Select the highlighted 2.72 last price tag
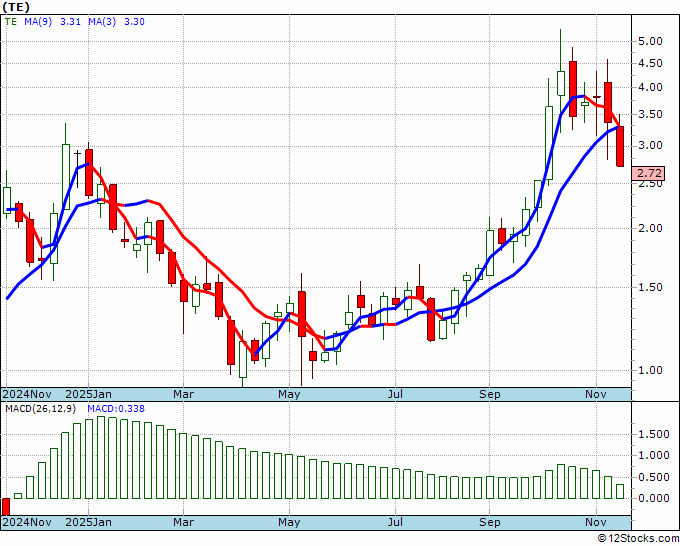This screenshot has height=546, width=680. (648, 173)
